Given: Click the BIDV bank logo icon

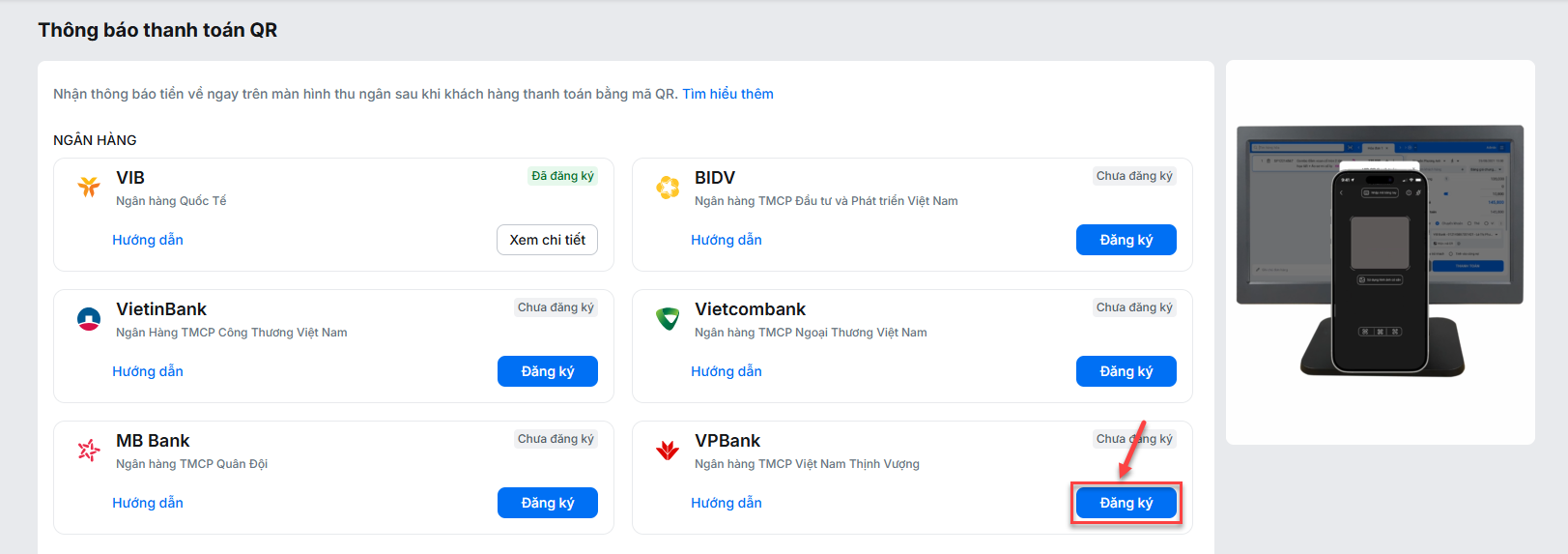Looking at the screenshot, I should pos(668,187).
